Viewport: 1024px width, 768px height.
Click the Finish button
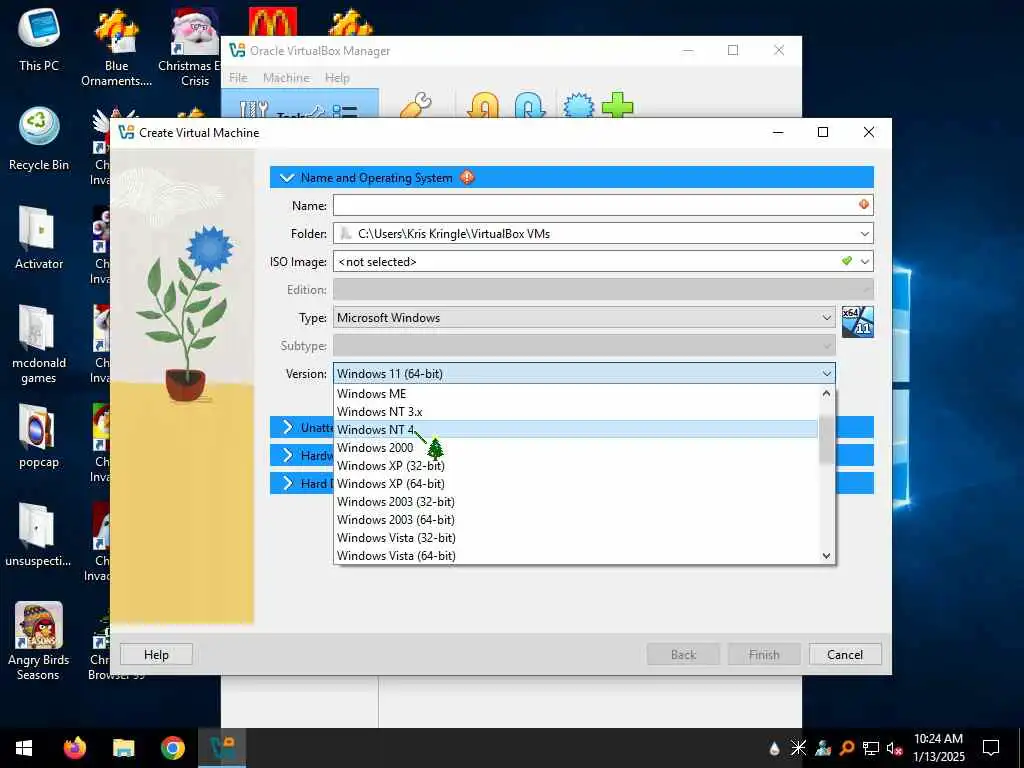click(x=764, y=654)
